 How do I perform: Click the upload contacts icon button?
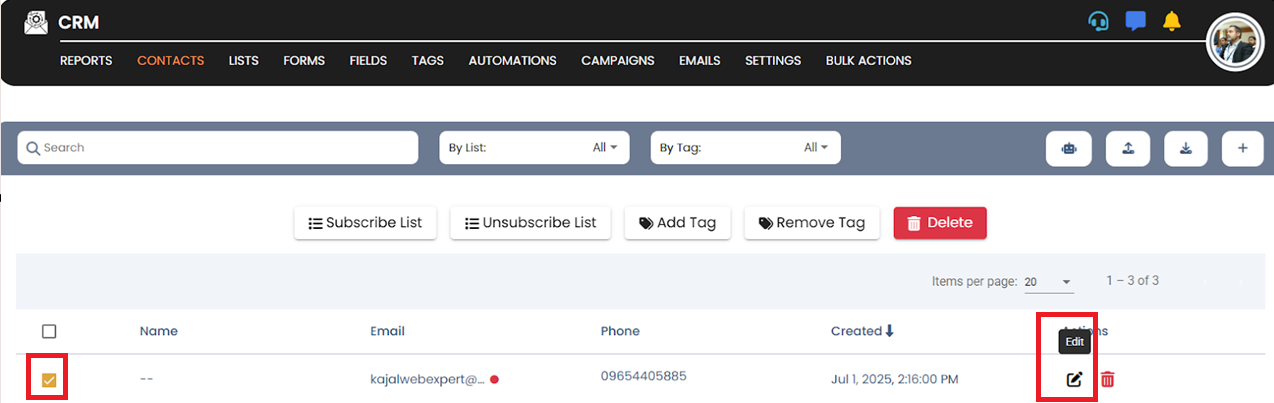(1128, 148)
